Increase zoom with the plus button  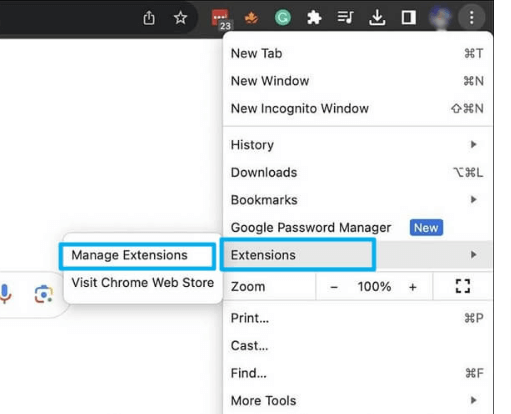click(413, 287)
